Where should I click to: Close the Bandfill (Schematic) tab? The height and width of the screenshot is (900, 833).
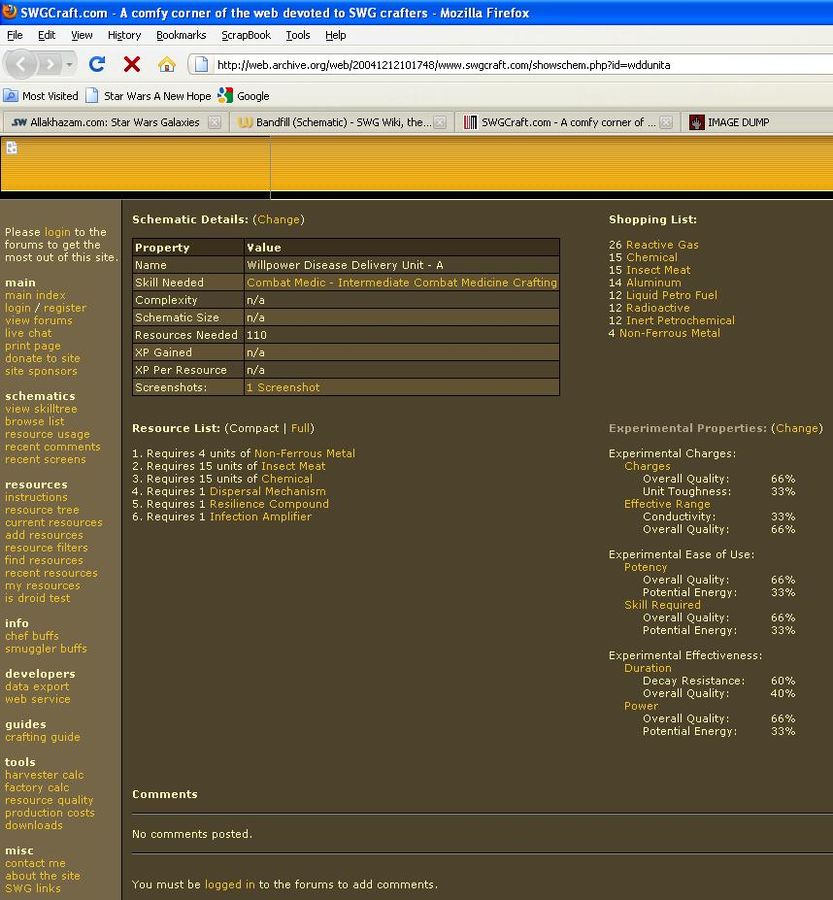point(441,122)
